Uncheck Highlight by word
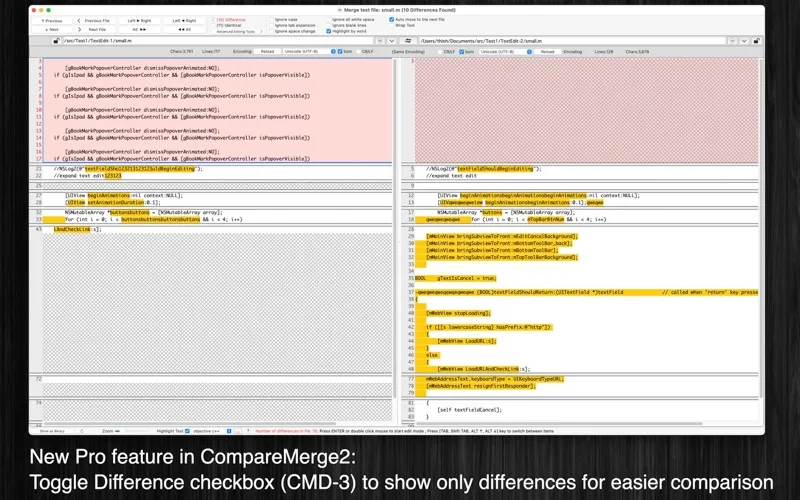The width and height of the screenshot is (800, 500). tap(329, 32)
